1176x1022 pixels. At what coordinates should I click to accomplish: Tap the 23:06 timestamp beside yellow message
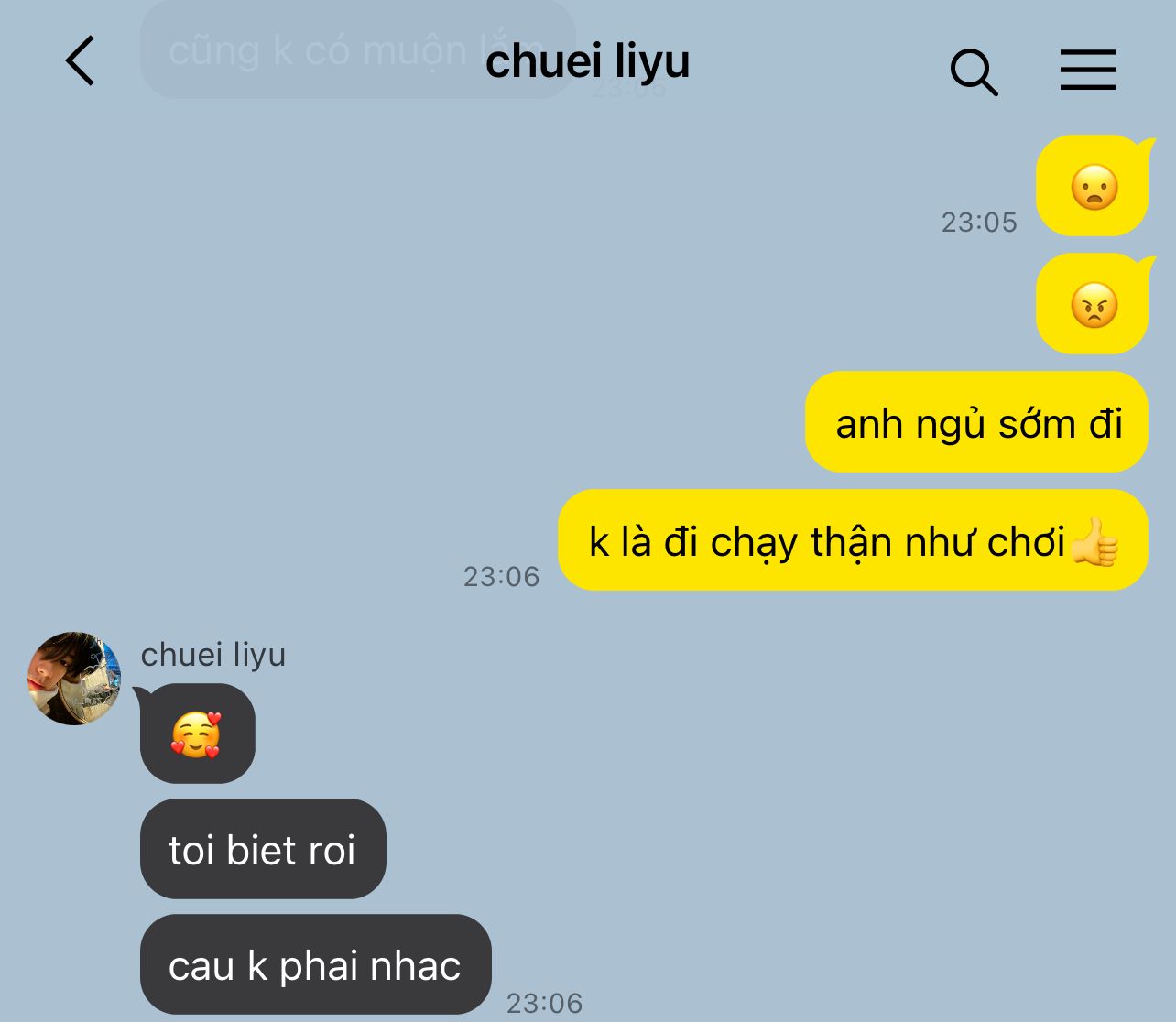tap(501, 577)
